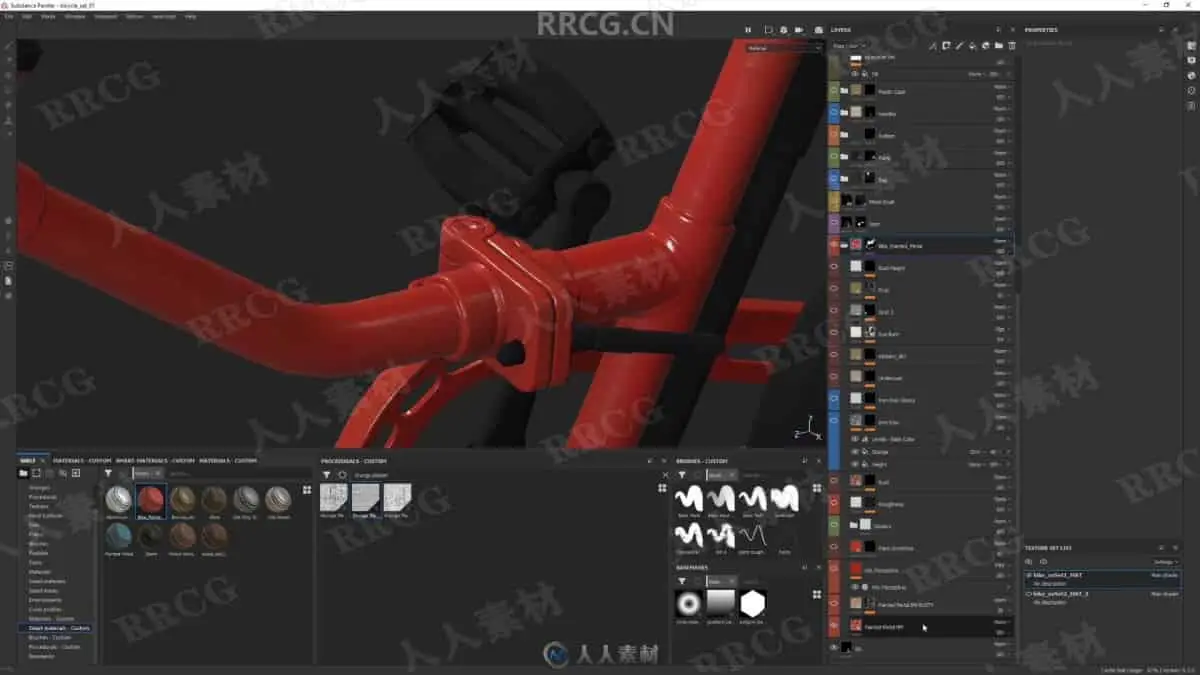Choose the first brush stroke preset
The image size is (1200, 675).
tap(688, 496)
